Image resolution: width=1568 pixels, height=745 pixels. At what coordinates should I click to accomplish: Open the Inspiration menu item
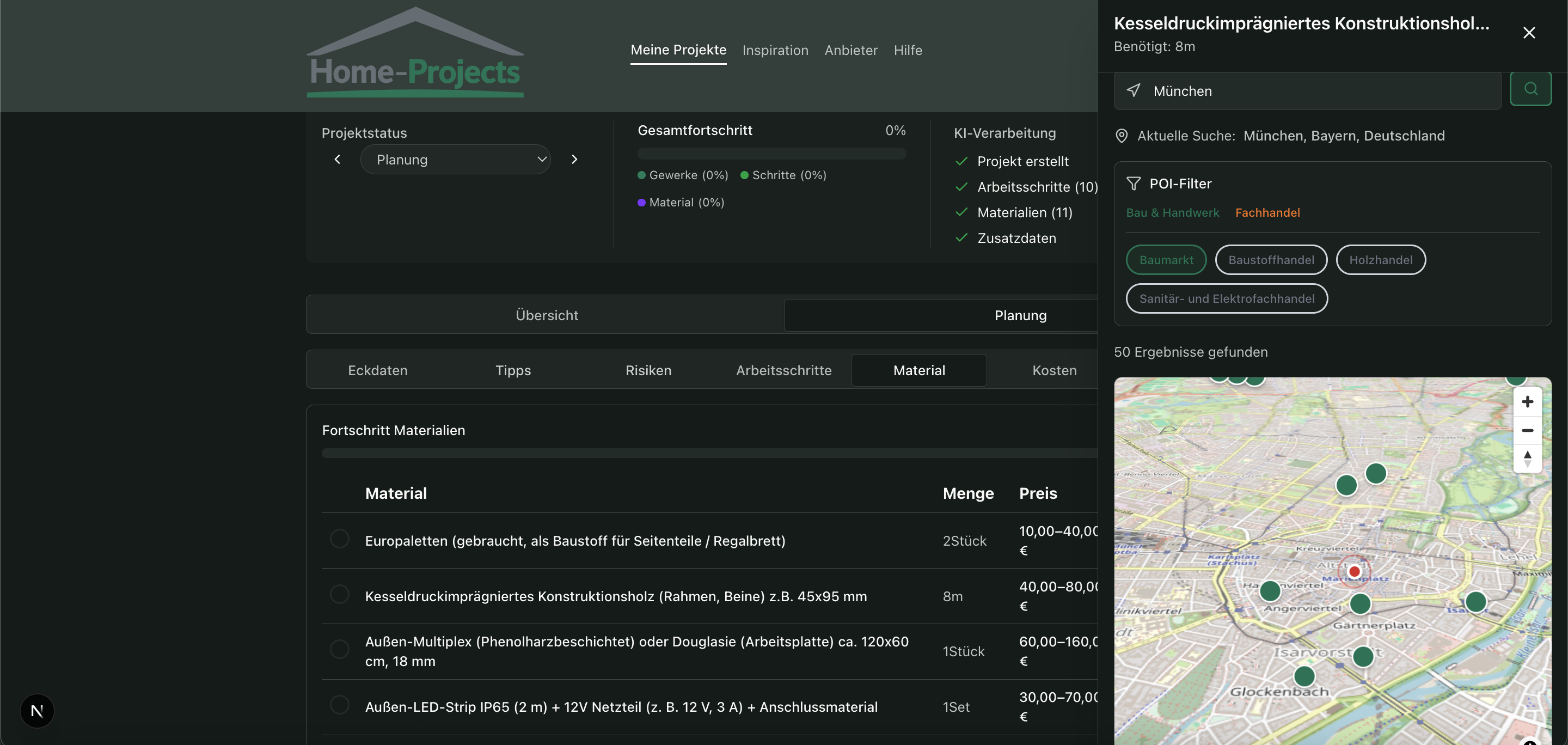pos(775,50)
